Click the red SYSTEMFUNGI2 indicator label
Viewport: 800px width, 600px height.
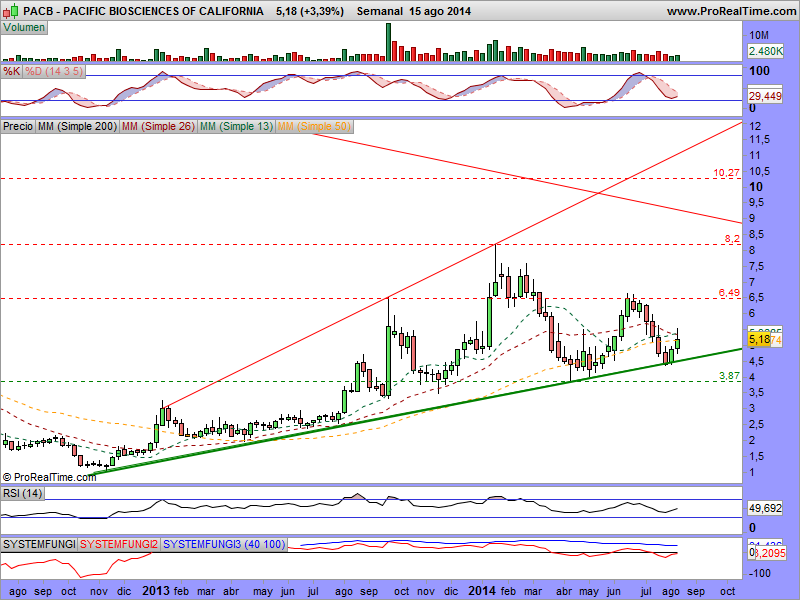click(119, 544)
